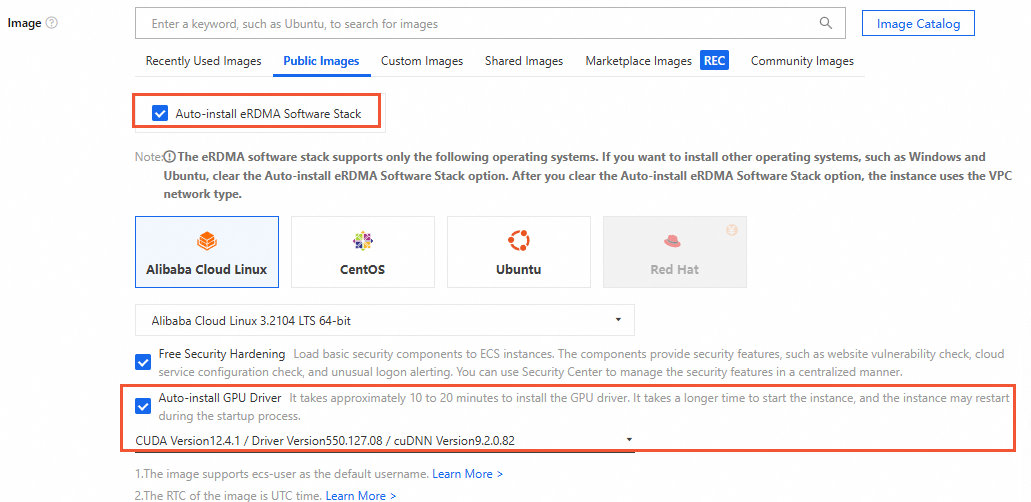Toggle the Free Security Hardening checkbox
The height and width of the screenshot is (502, 1031).
(x=143, y=363)
